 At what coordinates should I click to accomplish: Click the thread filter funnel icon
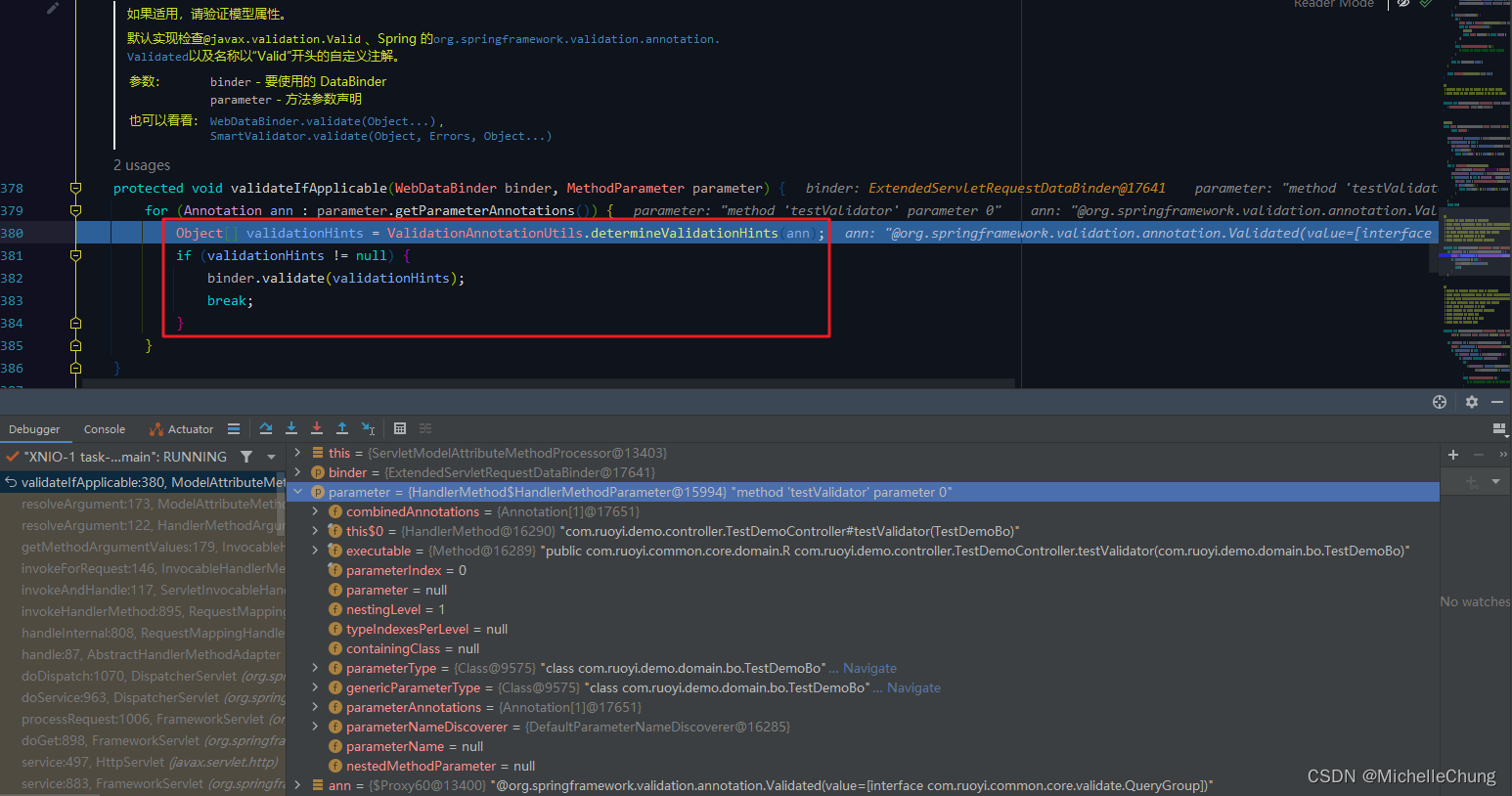tap(246, 457)
